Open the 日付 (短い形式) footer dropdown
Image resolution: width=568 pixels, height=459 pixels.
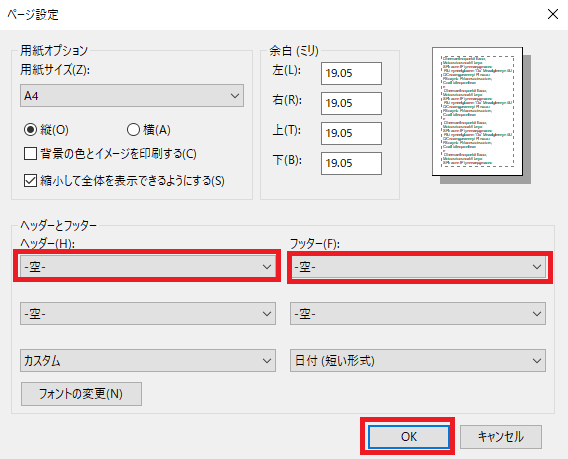418,360
